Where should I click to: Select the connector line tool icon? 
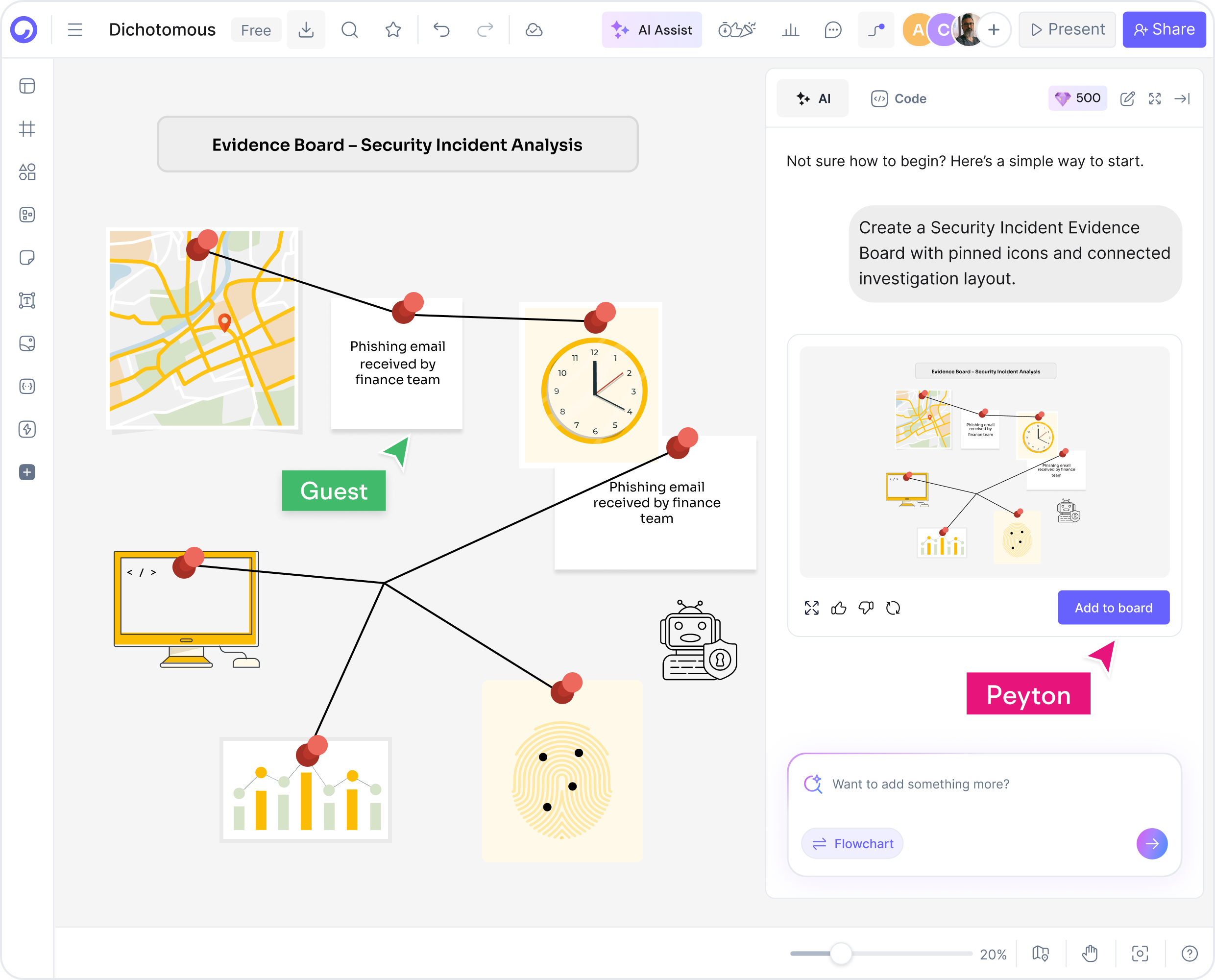coord(876,29)
